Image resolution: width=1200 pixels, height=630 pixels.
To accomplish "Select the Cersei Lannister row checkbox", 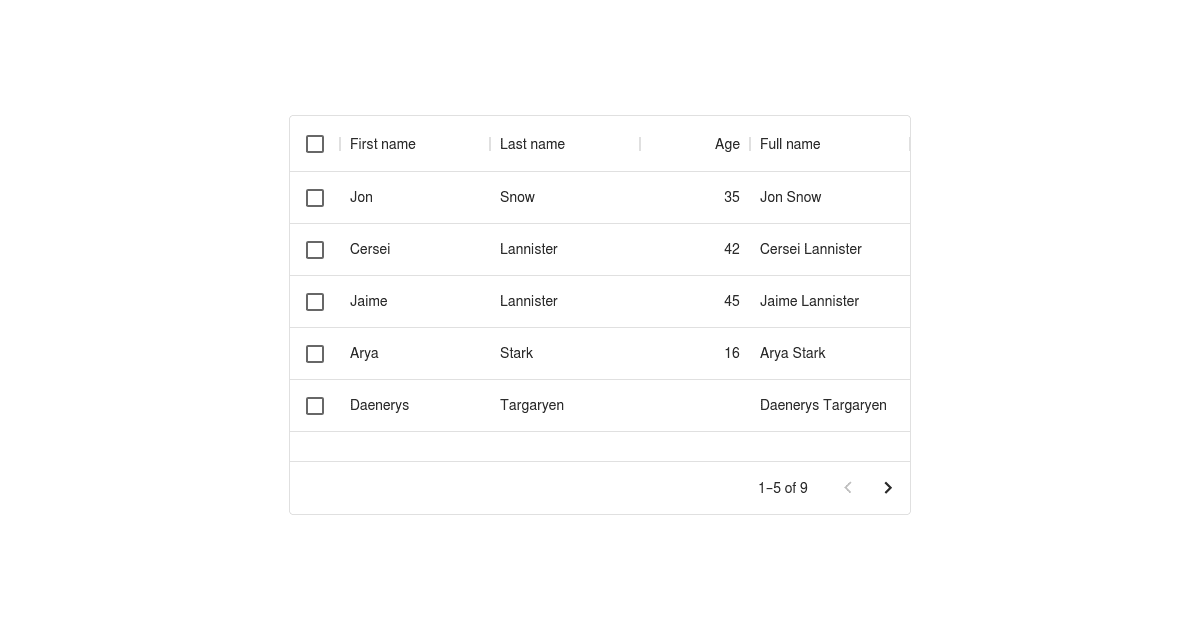I will point(315,249).
